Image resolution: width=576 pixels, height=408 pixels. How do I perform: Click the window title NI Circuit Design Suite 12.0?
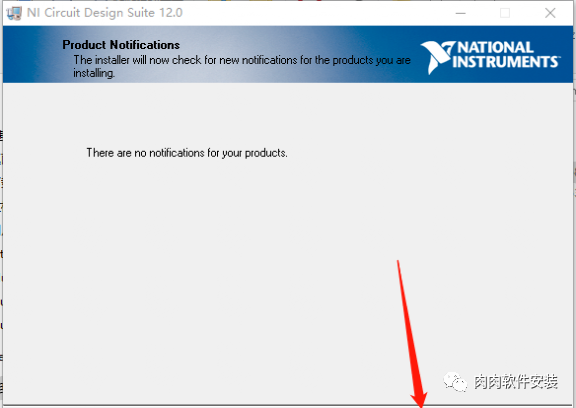105,13
